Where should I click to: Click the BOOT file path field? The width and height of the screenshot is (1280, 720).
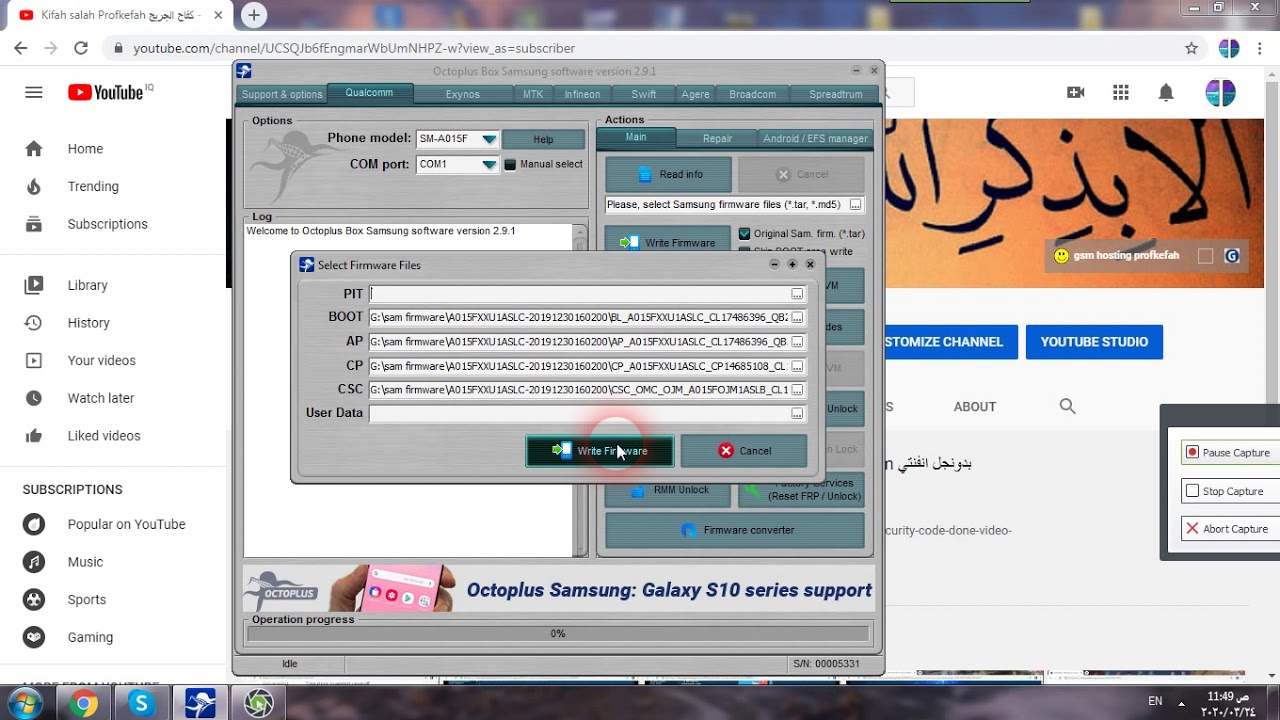[579, 318]
